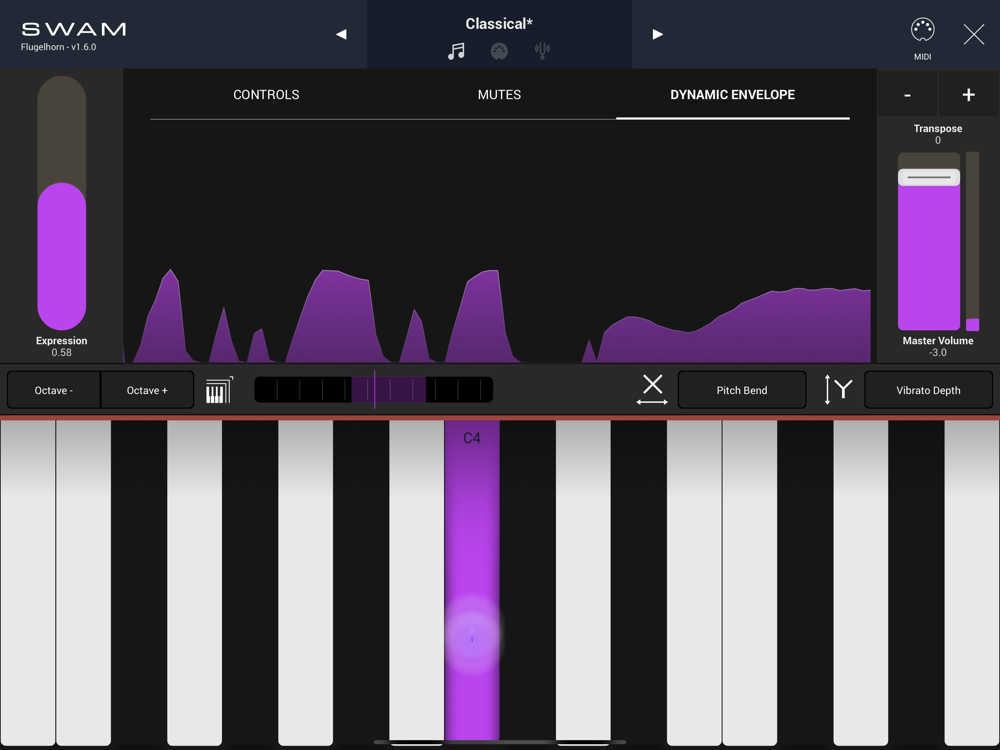1000x750 pixels.
Task: Switch to the MUTES tab
Action: tap(499, 95)
